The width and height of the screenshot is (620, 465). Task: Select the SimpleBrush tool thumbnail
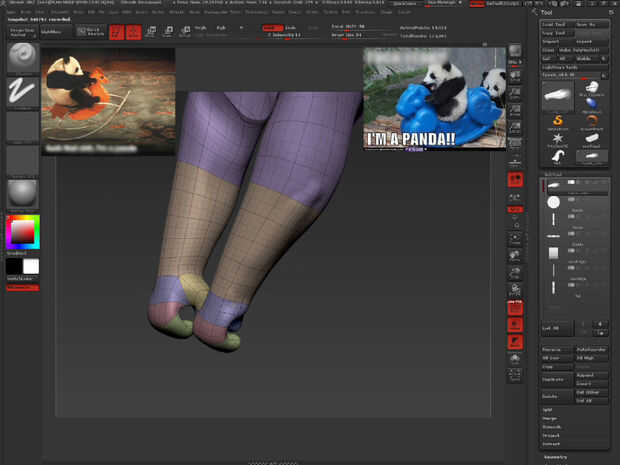coord(558,123)
